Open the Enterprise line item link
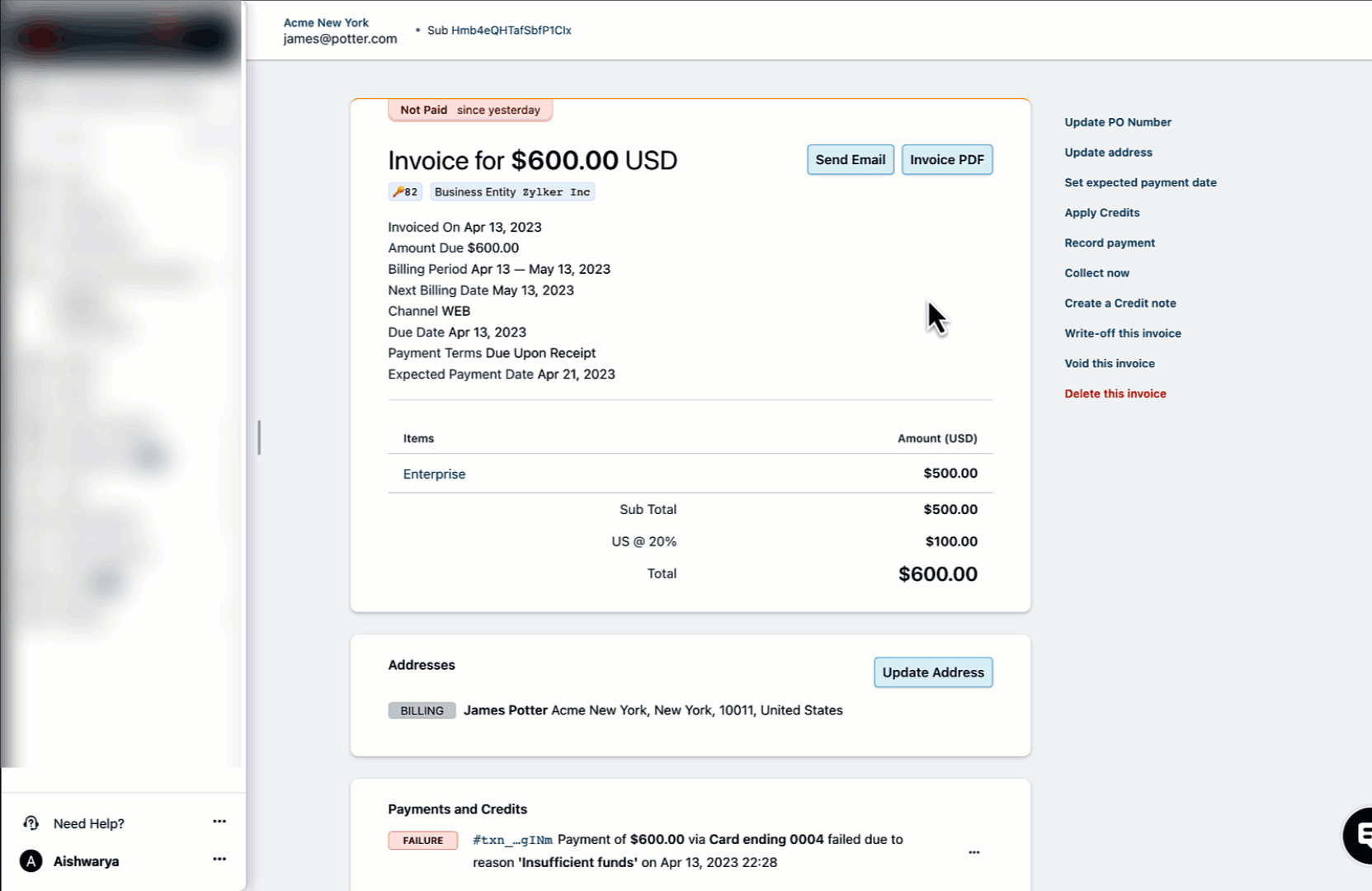This screenshot has height=891, width=1372. click(434, 474)
